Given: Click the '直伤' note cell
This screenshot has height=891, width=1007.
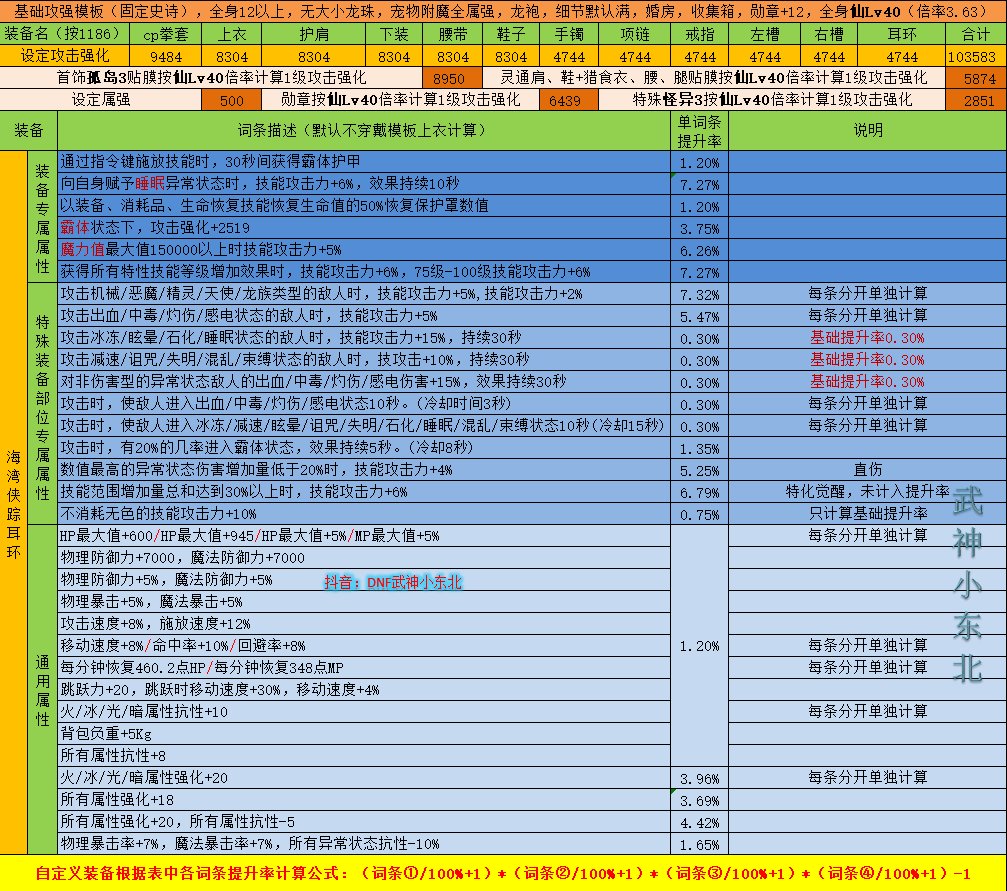Looking at the screenshot, I should 867,470.
